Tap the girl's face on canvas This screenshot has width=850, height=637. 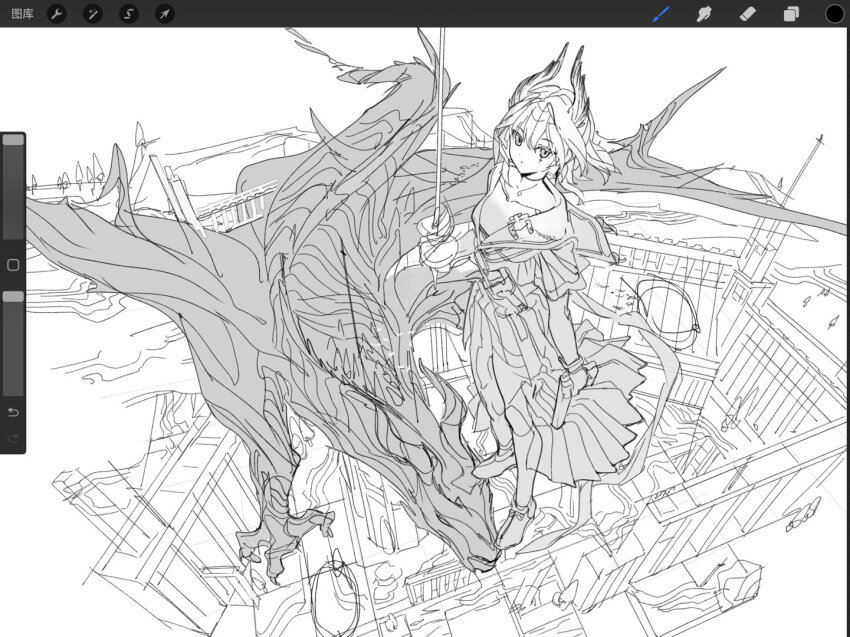[530, 150]
